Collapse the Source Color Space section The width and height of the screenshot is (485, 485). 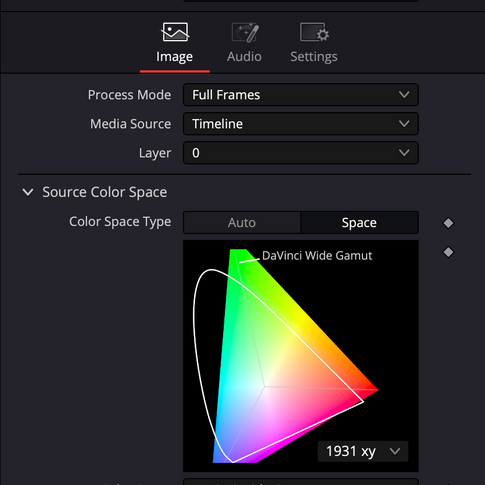click(x=28, y=192)
